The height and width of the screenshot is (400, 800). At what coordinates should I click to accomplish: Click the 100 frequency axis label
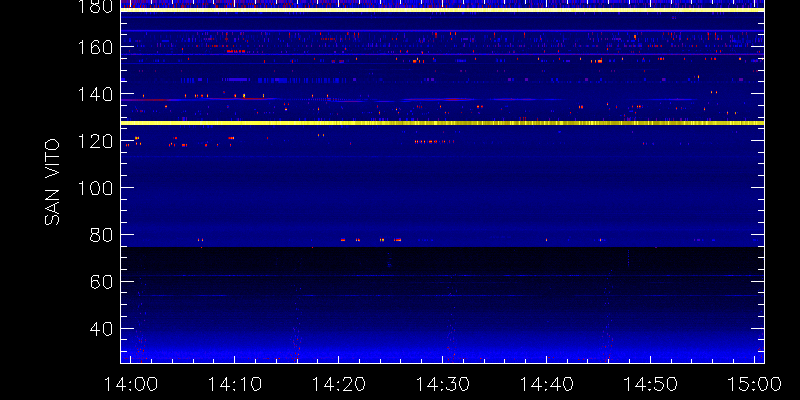(x=94, y=188)
